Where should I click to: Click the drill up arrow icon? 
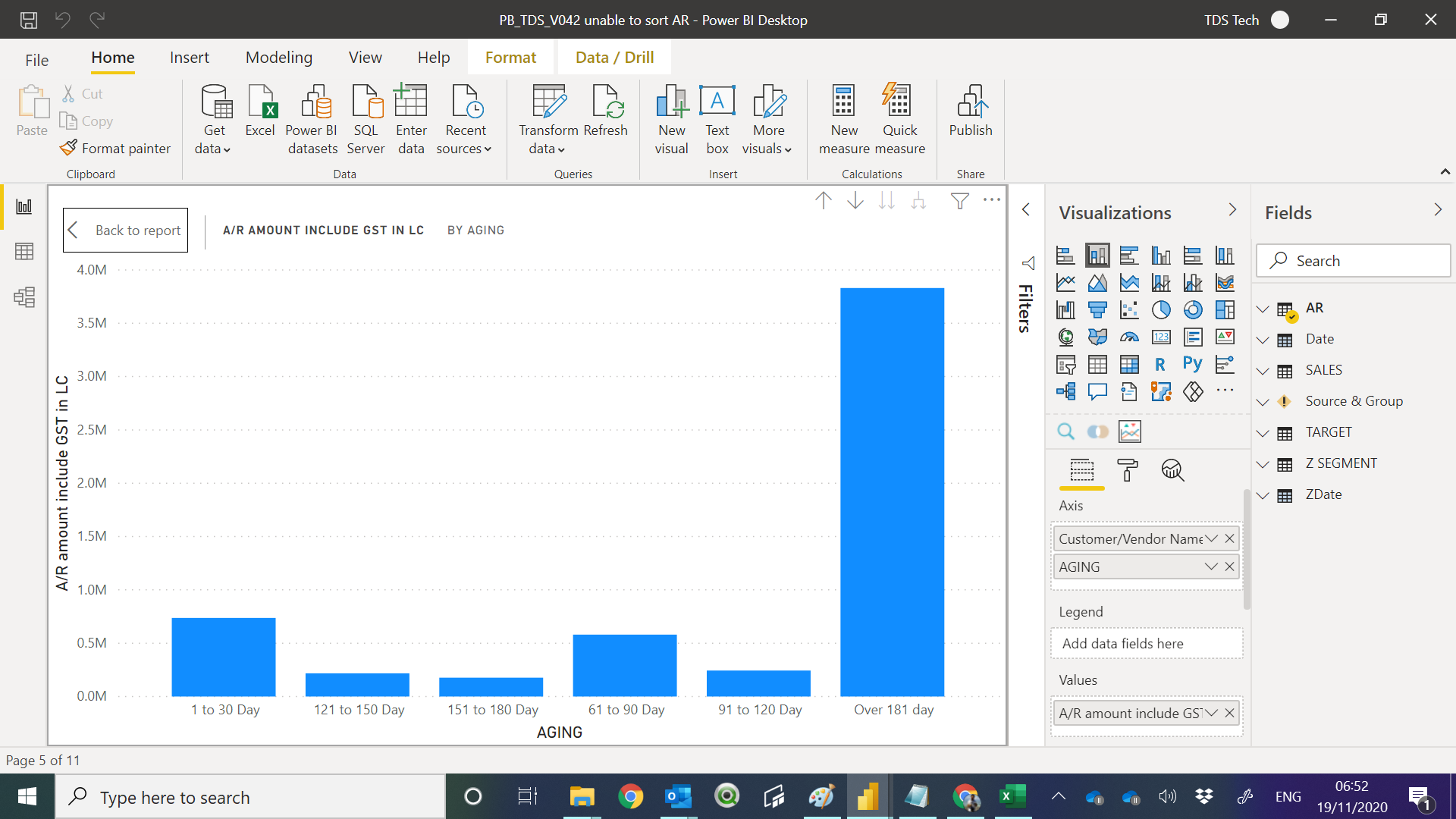pyautogui.click(x=824, y=200)
